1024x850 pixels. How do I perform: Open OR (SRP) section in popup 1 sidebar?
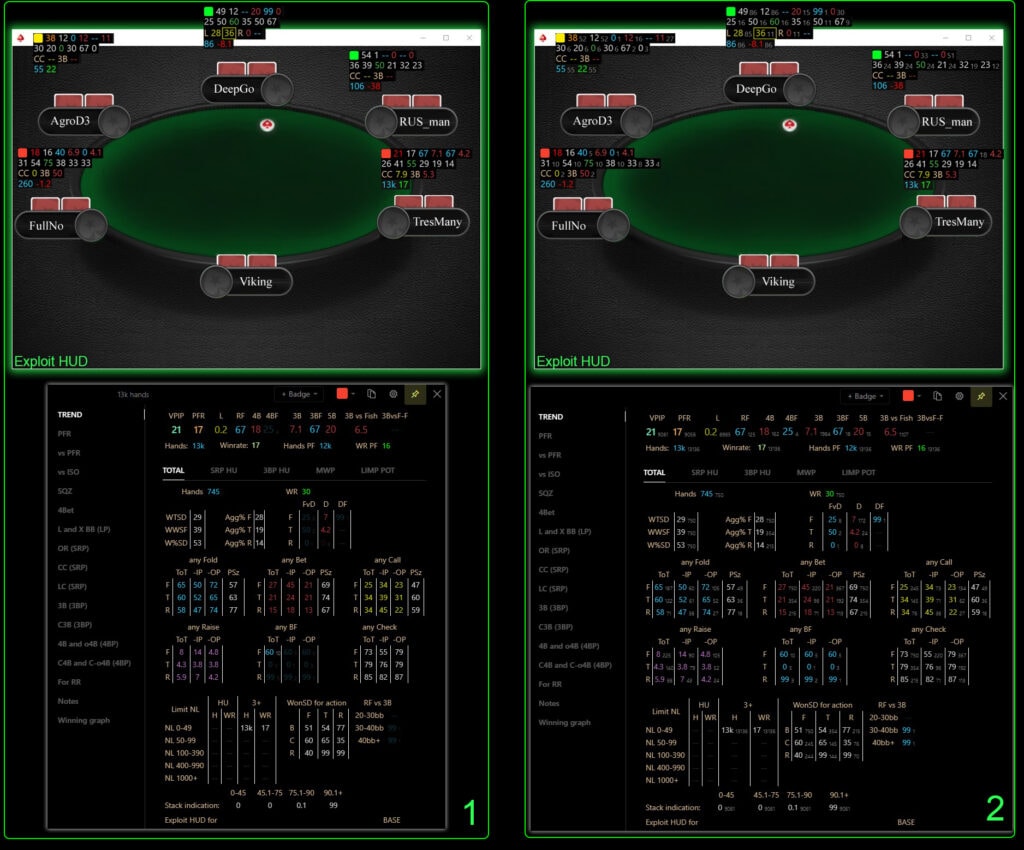pyautogui.click(x=73, y=548)
